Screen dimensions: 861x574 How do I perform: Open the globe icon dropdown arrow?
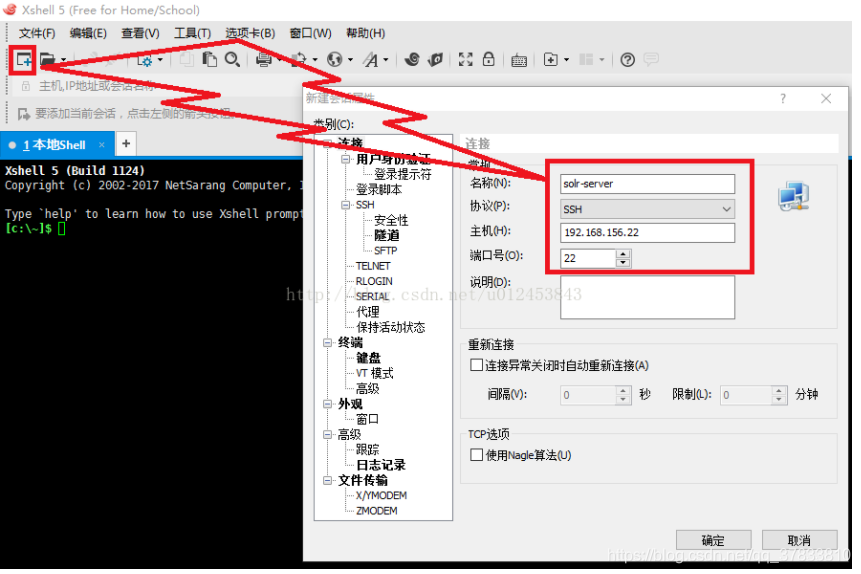(350, 60)
